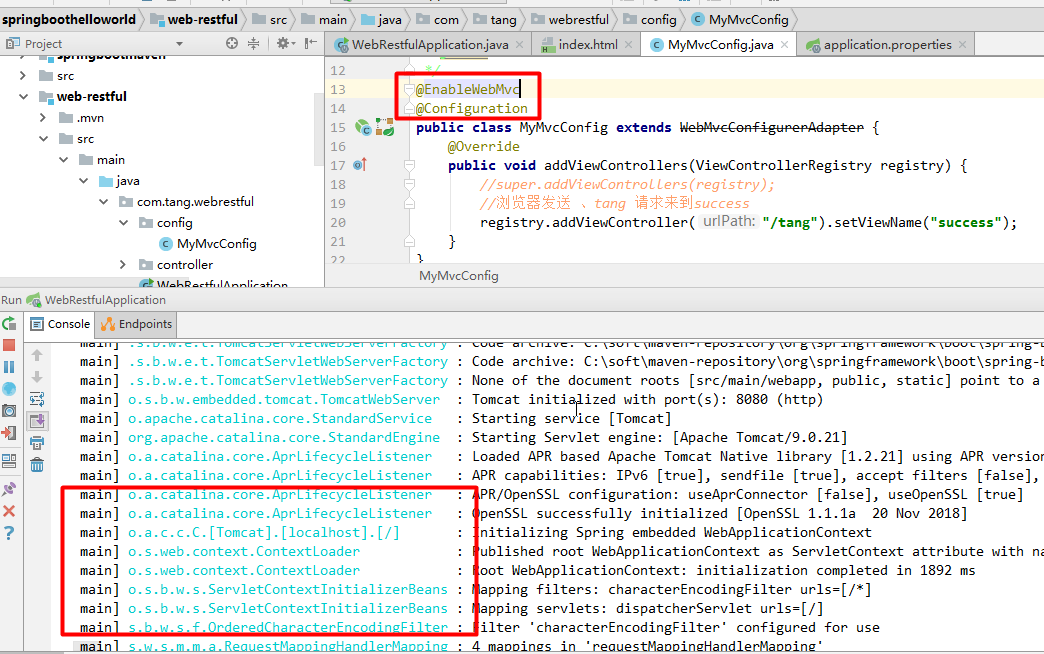Dump threads using the camera icon
Screen dimensions: 1044x654
pyautogui.click(x=9, y=410)
